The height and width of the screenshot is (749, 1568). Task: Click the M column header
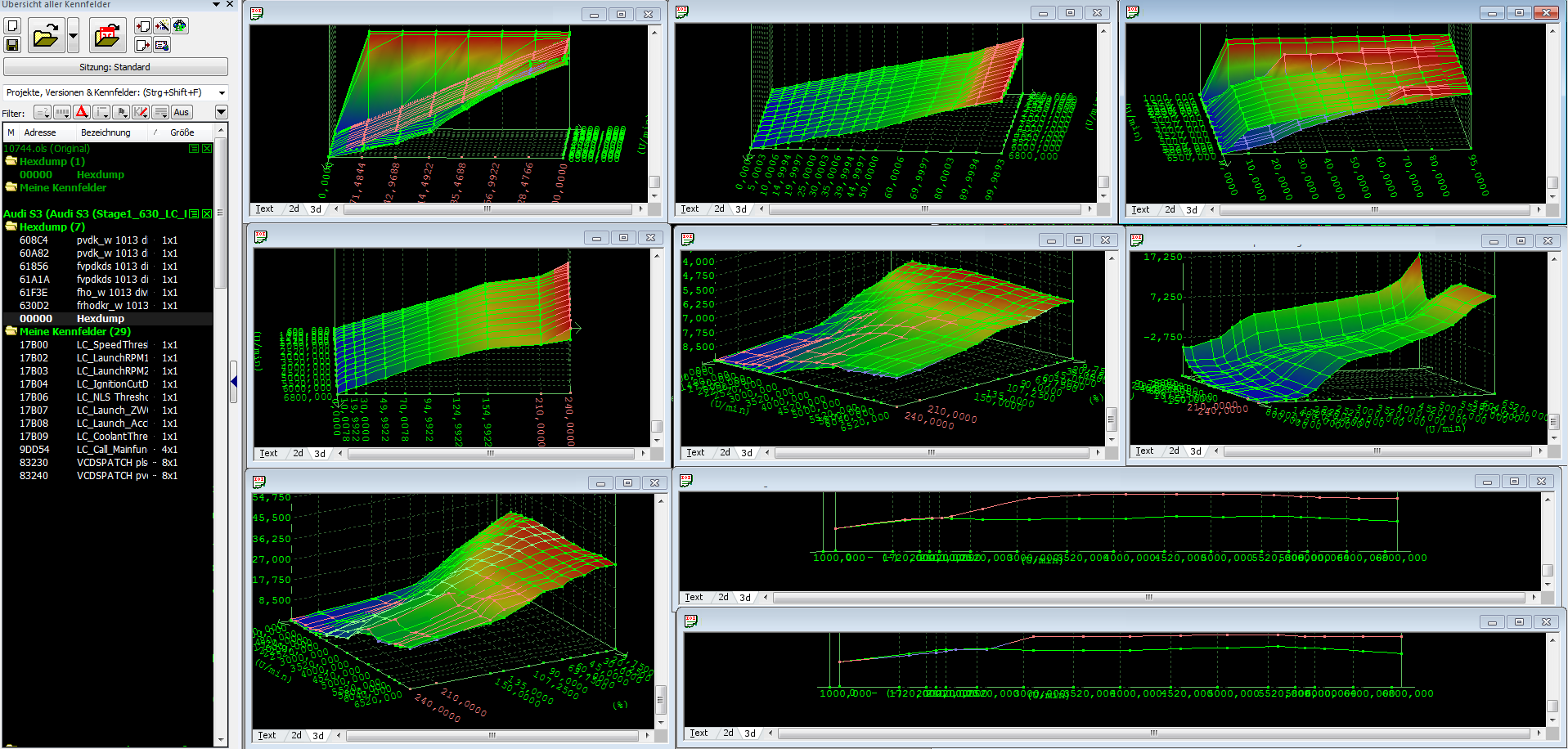point(11,132)
